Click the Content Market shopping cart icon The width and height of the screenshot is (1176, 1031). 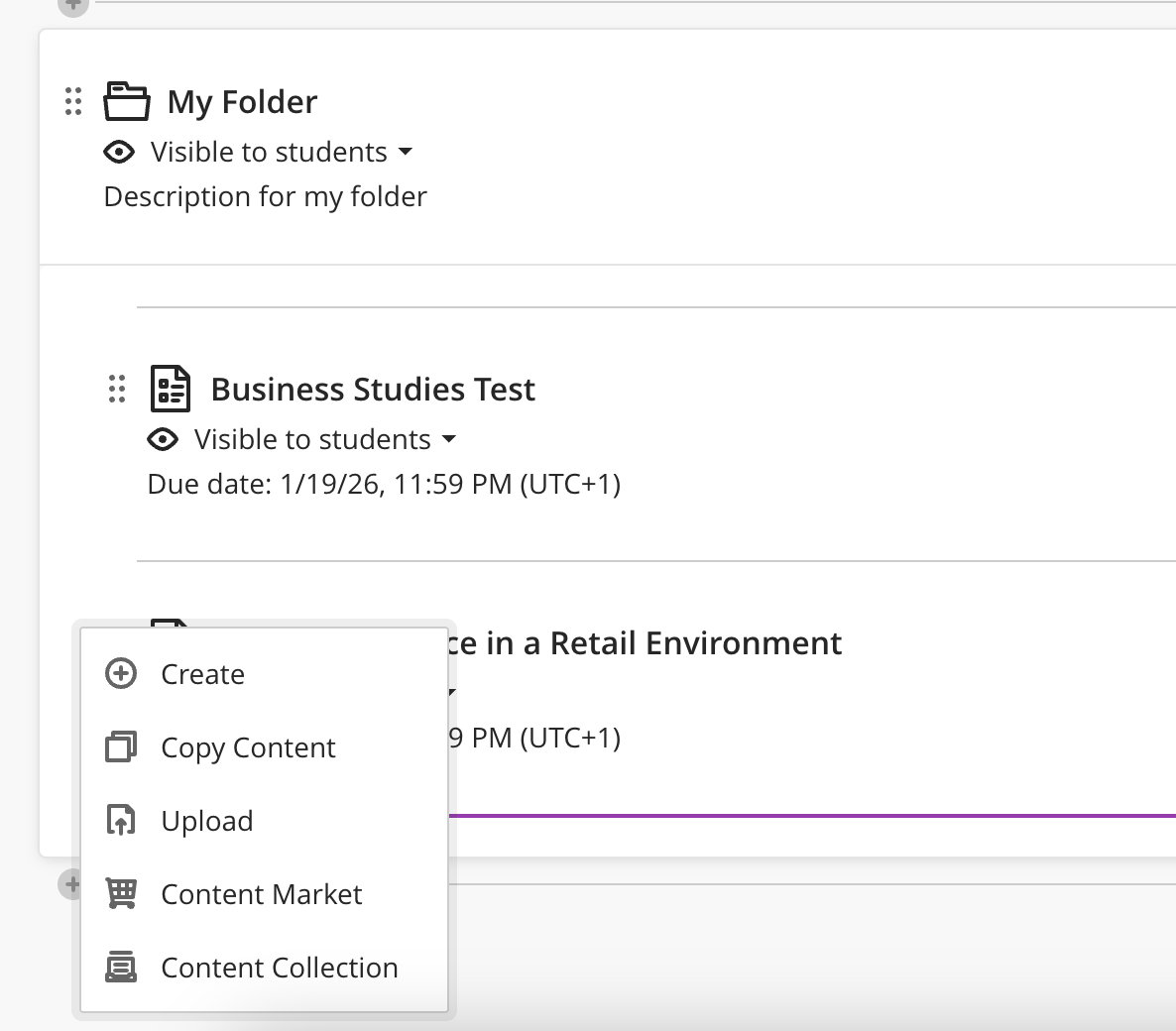click(119, 893)
